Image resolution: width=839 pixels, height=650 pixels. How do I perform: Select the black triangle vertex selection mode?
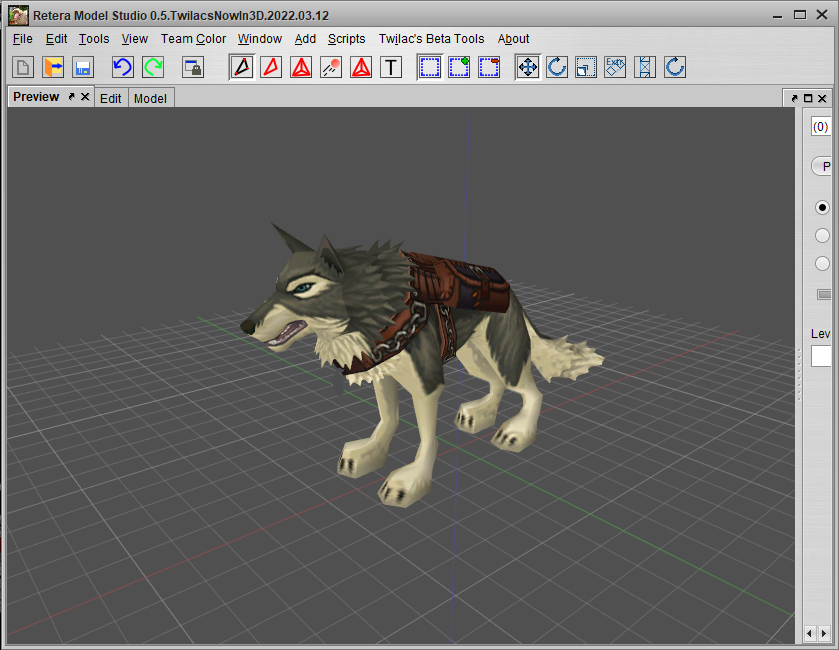(242, 67)
